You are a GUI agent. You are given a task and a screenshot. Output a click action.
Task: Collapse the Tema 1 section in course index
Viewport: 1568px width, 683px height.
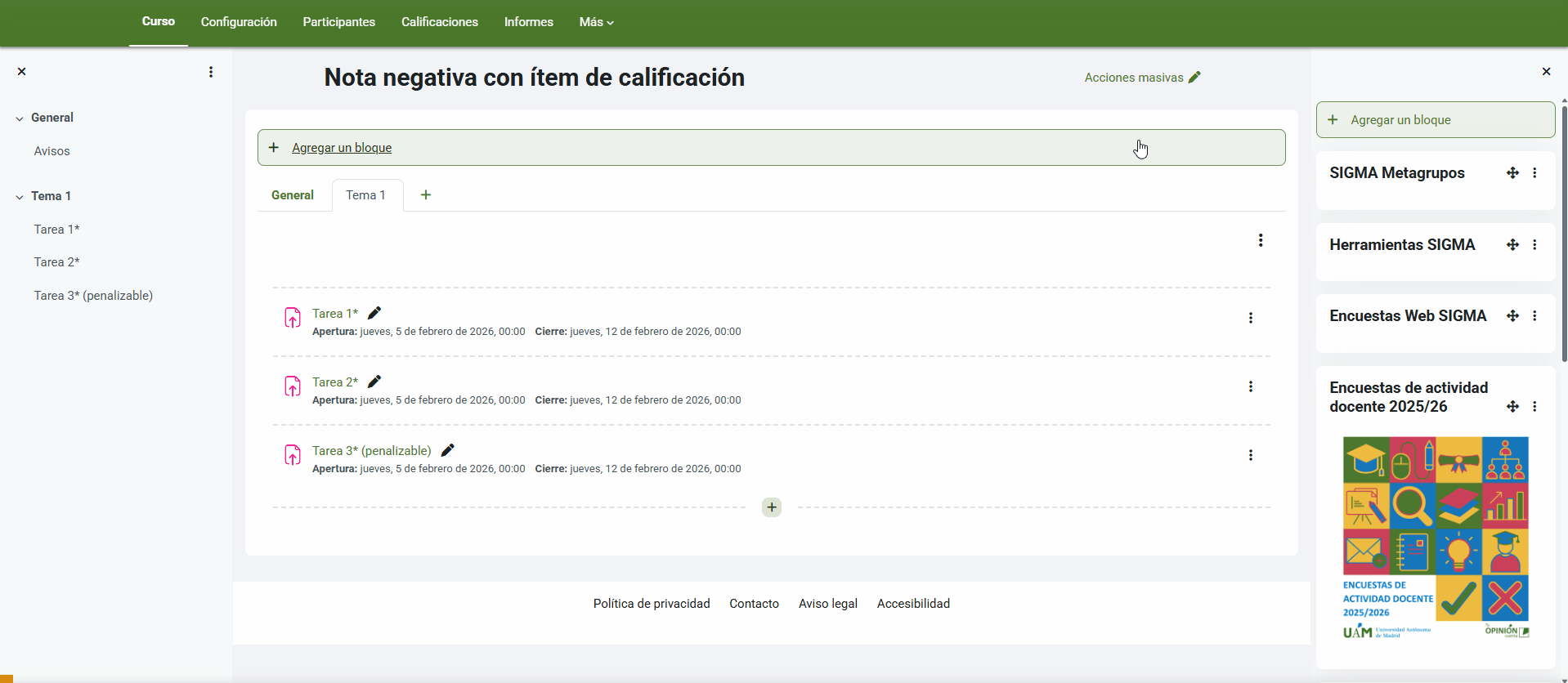20,197
